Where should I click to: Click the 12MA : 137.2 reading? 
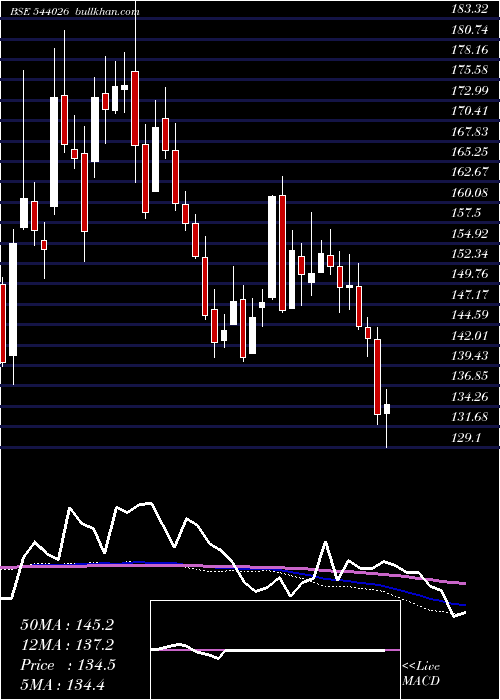tap(67, 645)
